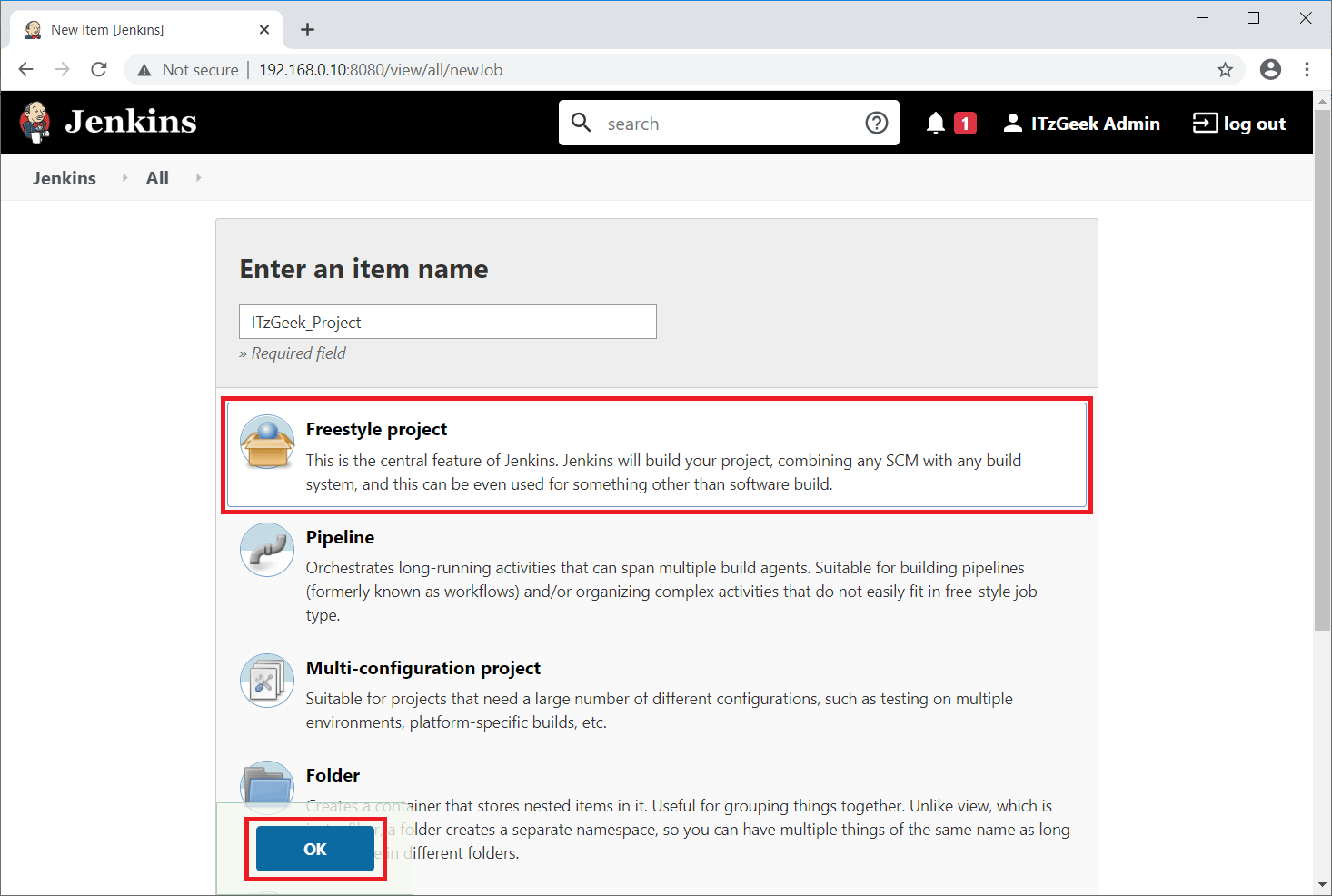Click the scrollbar down arrow

(x=1322, y=884)
